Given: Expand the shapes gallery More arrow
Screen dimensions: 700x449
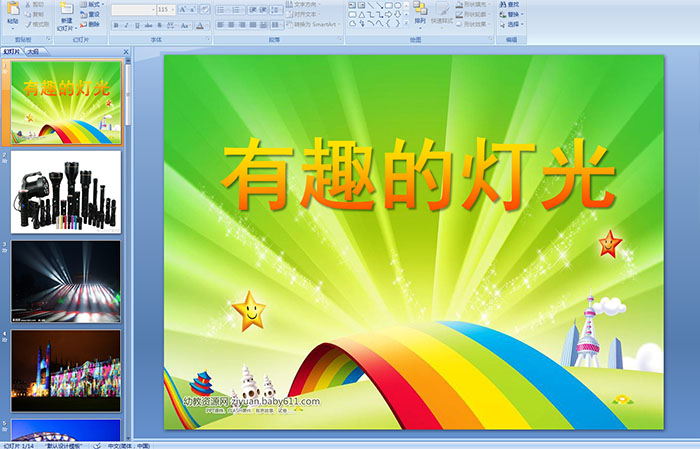Looking at the screenshot, I should (x=406, y=25).
